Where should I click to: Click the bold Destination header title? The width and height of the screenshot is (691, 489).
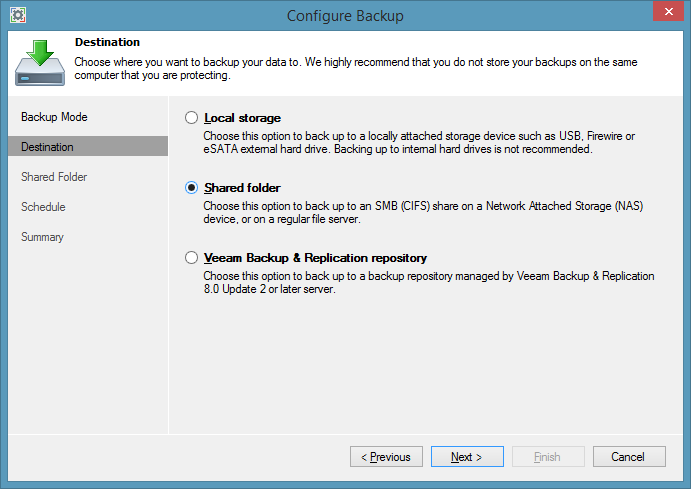click(x=107, y=42)
